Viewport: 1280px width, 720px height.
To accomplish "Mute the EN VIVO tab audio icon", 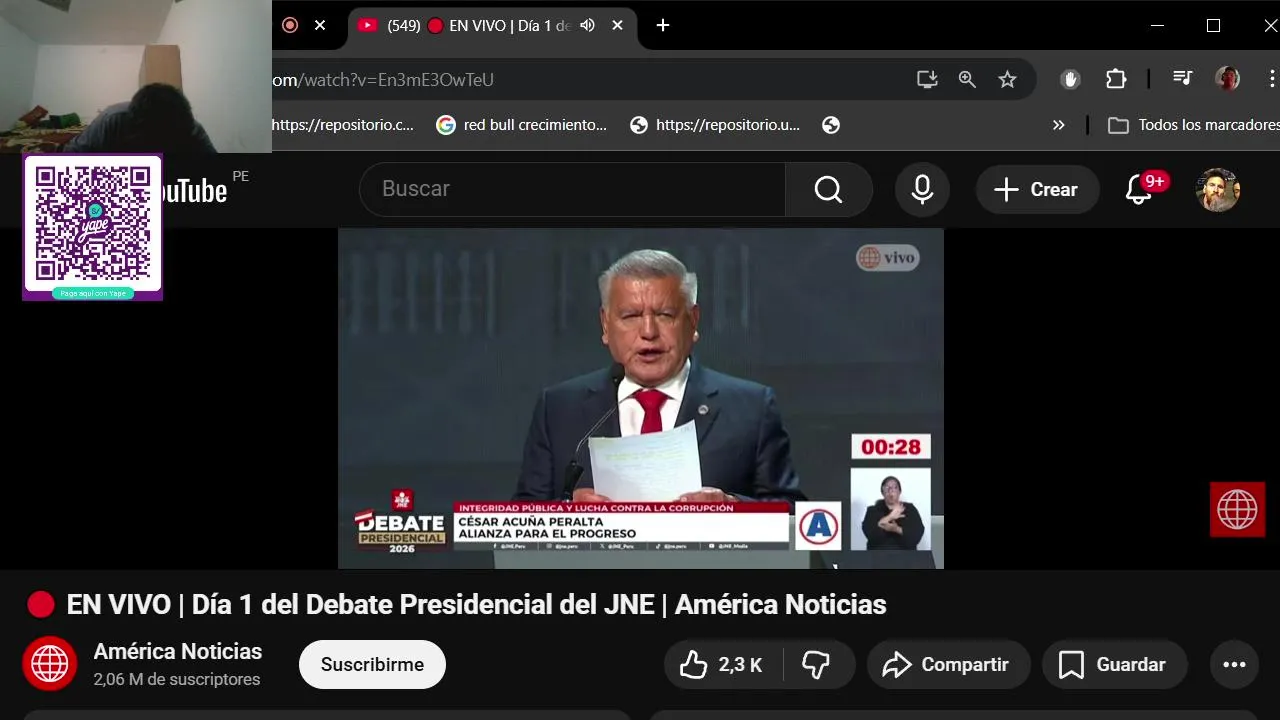I will pos(587,26).
